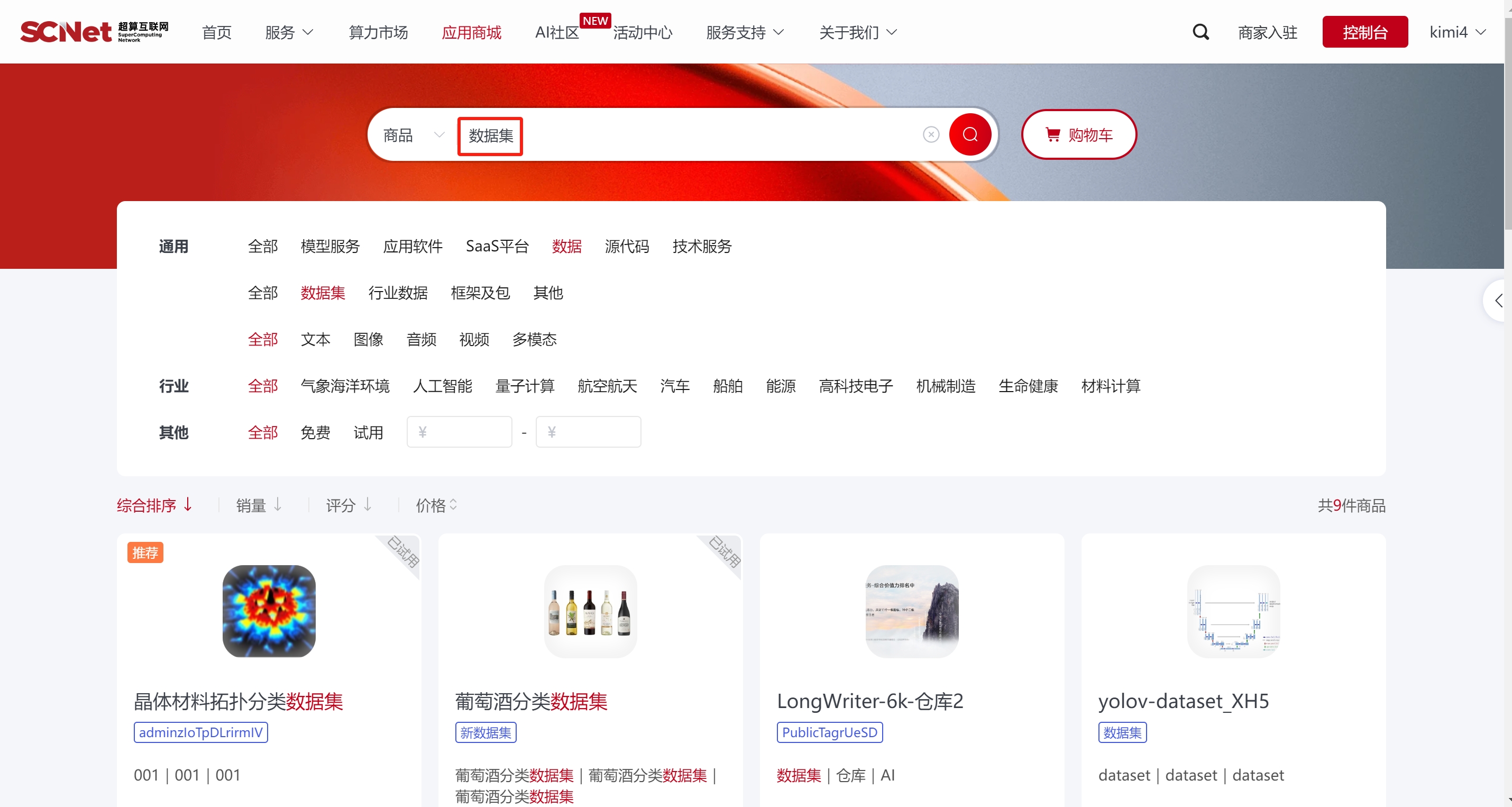Click the header magnifier search icon
The height and width of the screenshot is (807, 1512).
[x=1201, y=32]
